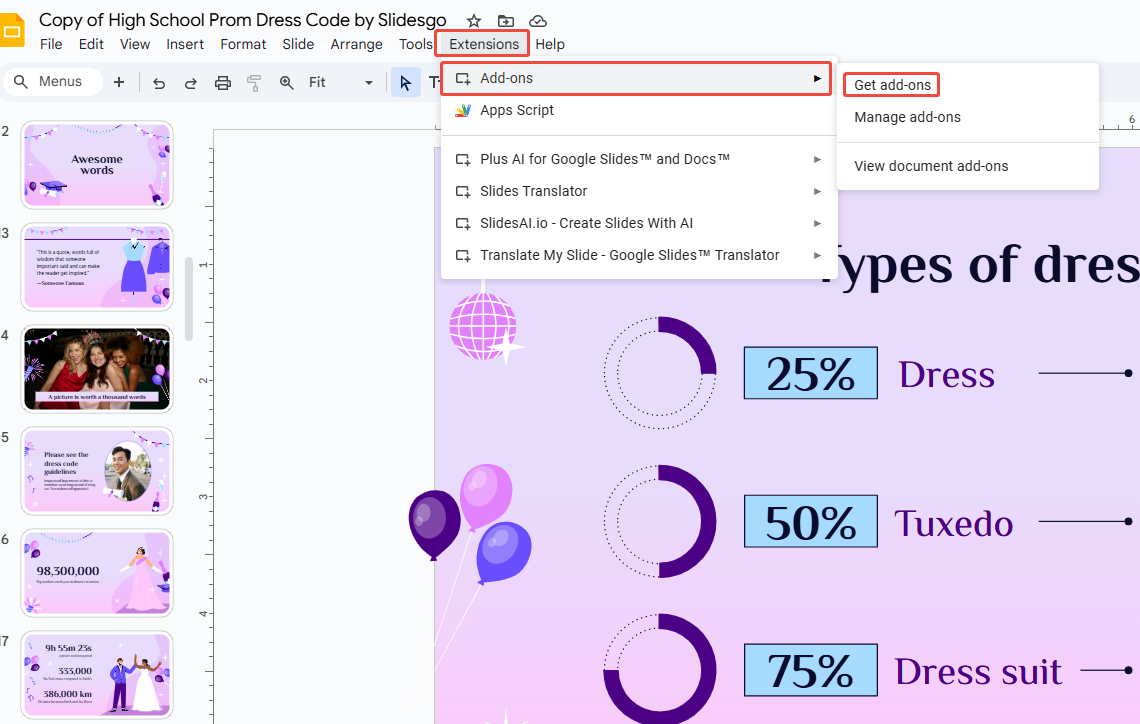The height and width of the screenshot is (724, 1140).
Task: Check the document cloud save status
Action: [x=537, y=20]
